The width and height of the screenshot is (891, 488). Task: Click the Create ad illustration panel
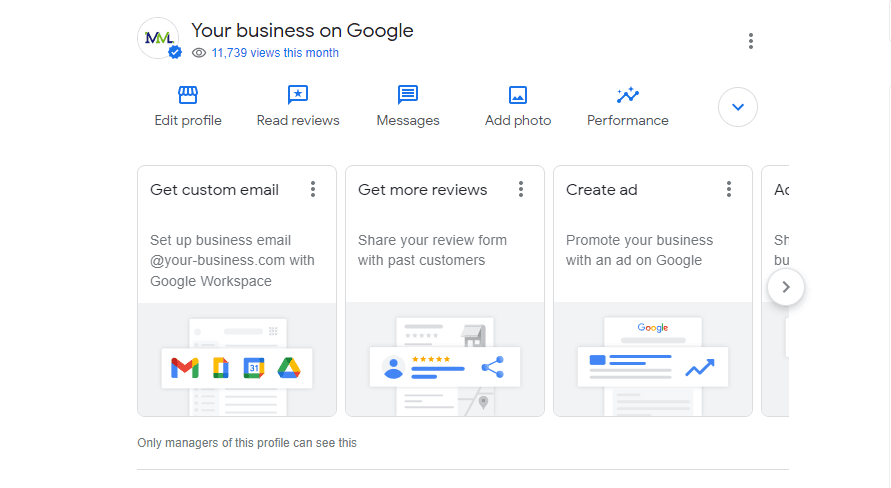point(653,360)
